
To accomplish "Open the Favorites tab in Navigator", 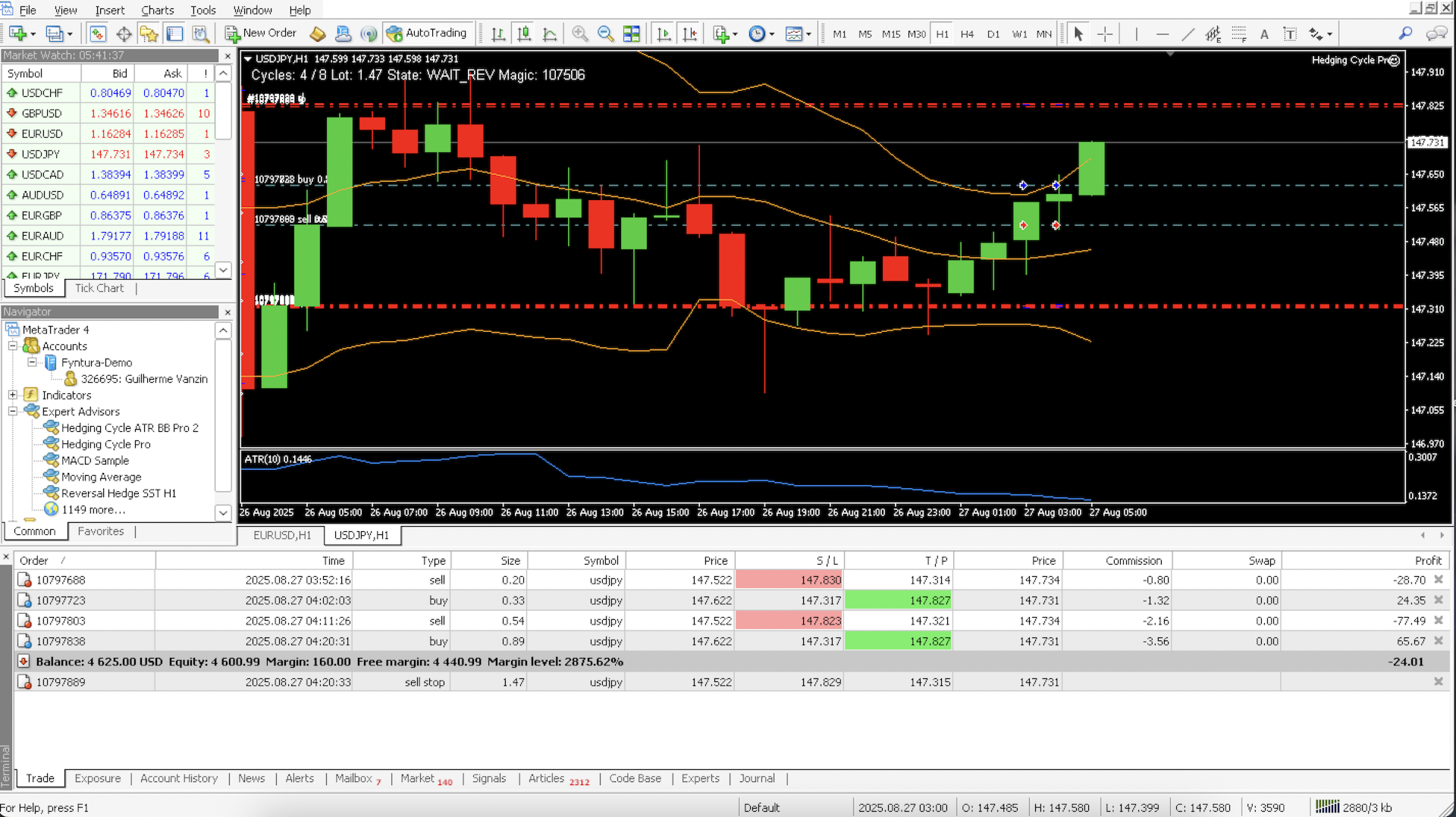I will pos(101,531).
